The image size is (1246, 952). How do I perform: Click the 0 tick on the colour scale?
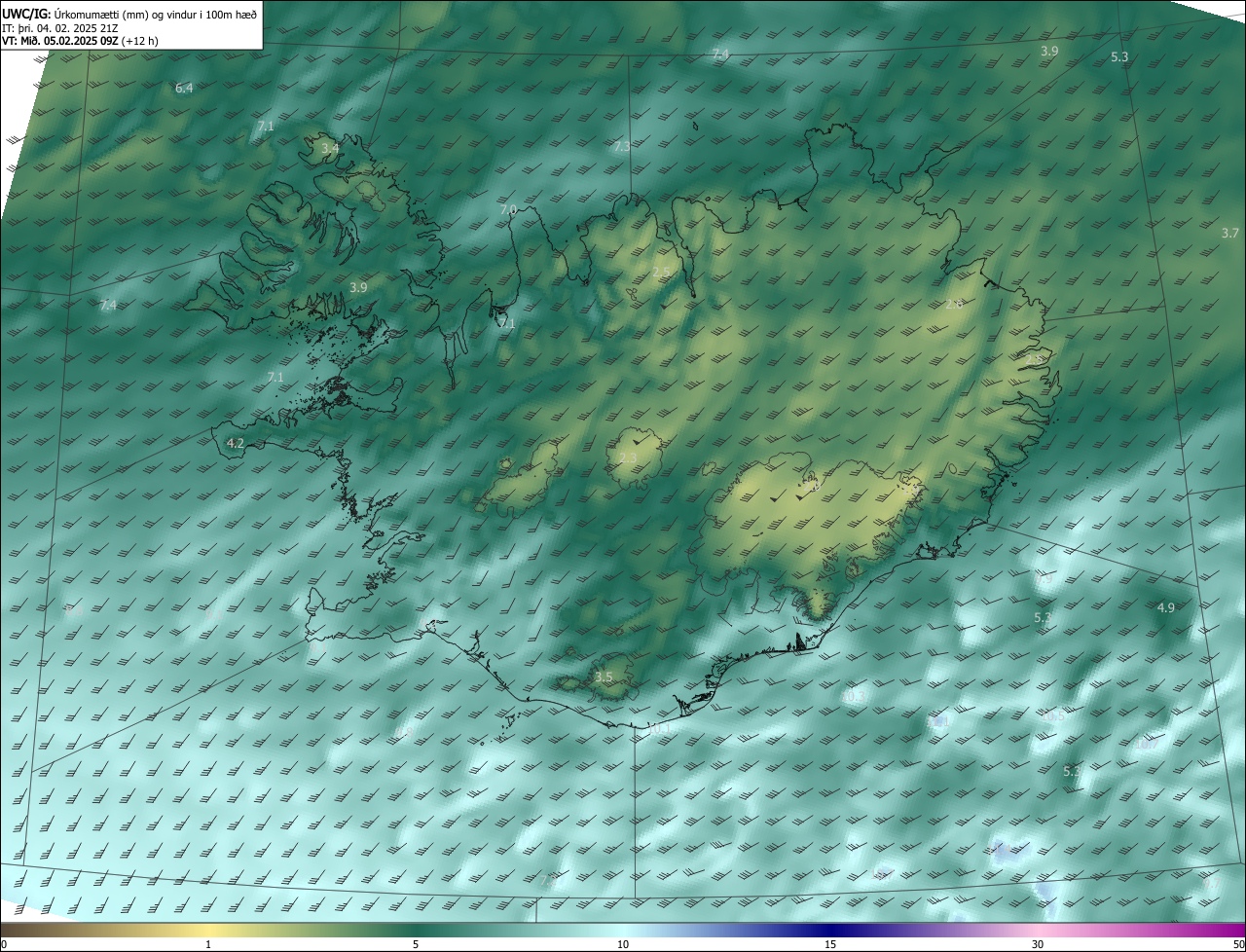coord(4,944)
